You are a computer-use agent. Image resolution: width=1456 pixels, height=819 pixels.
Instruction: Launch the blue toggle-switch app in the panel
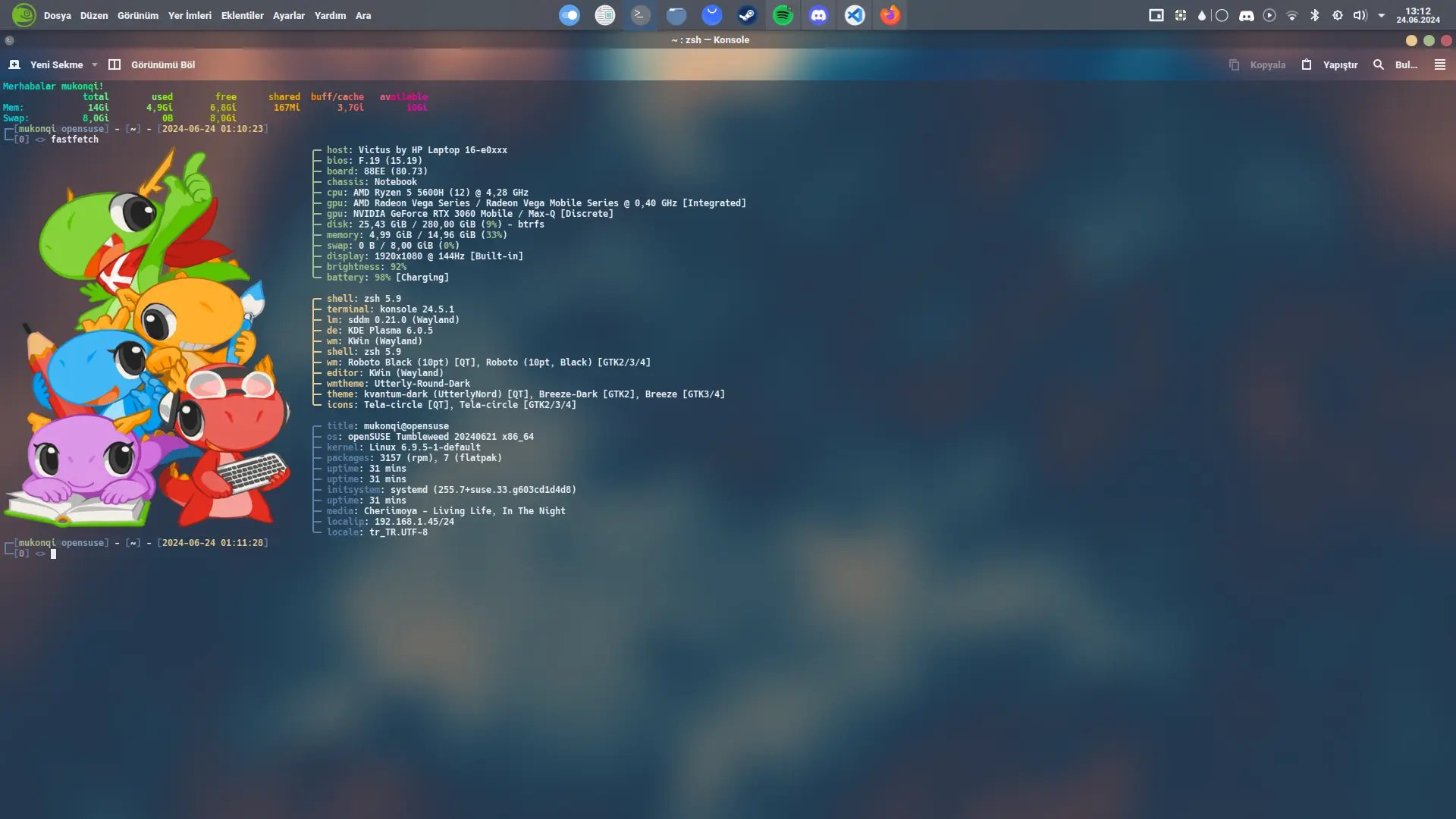[570, 15]
